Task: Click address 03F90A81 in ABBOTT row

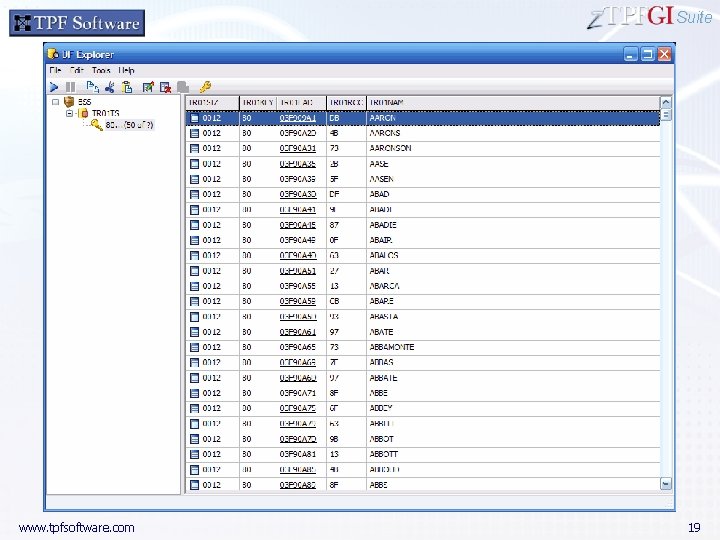Action: (x=298, y=454)
